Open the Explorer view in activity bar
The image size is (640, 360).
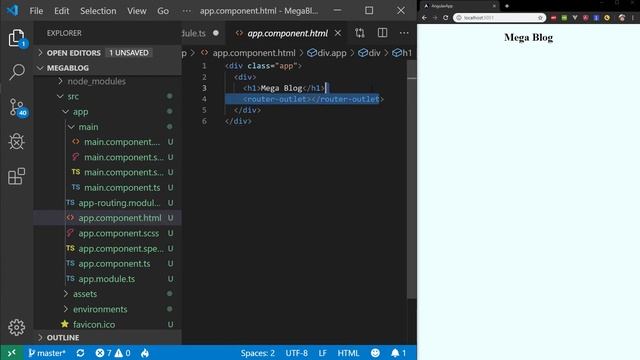point(16,38)
